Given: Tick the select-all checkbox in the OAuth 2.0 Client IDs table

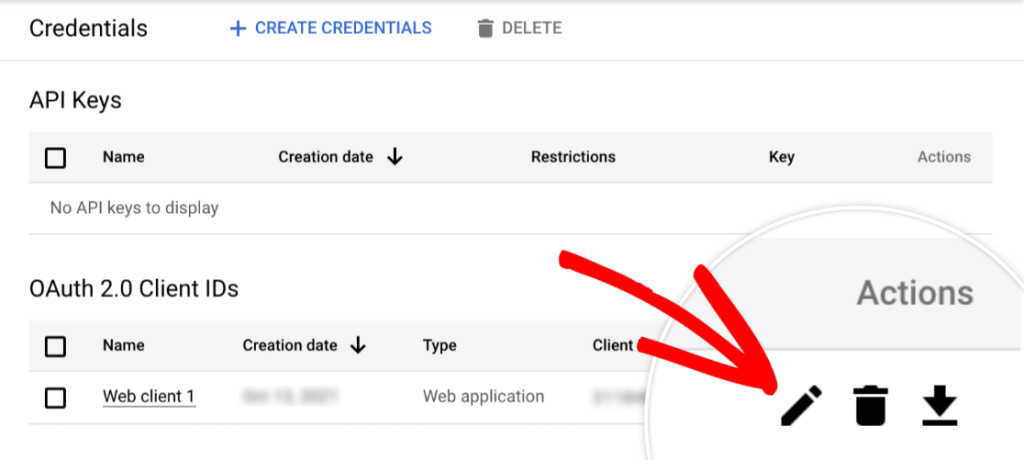Looking at the screenshot, I should 56,346.
